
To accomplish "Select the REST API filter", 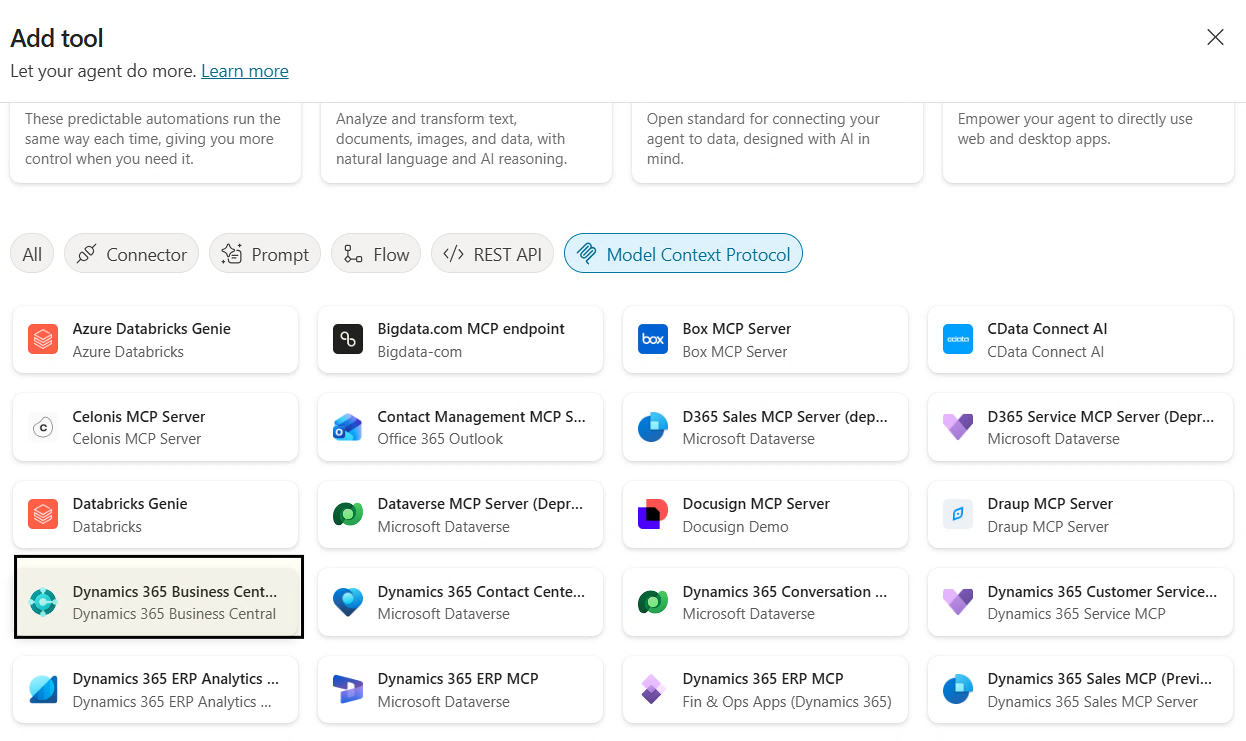I will [x=492, y=254].
